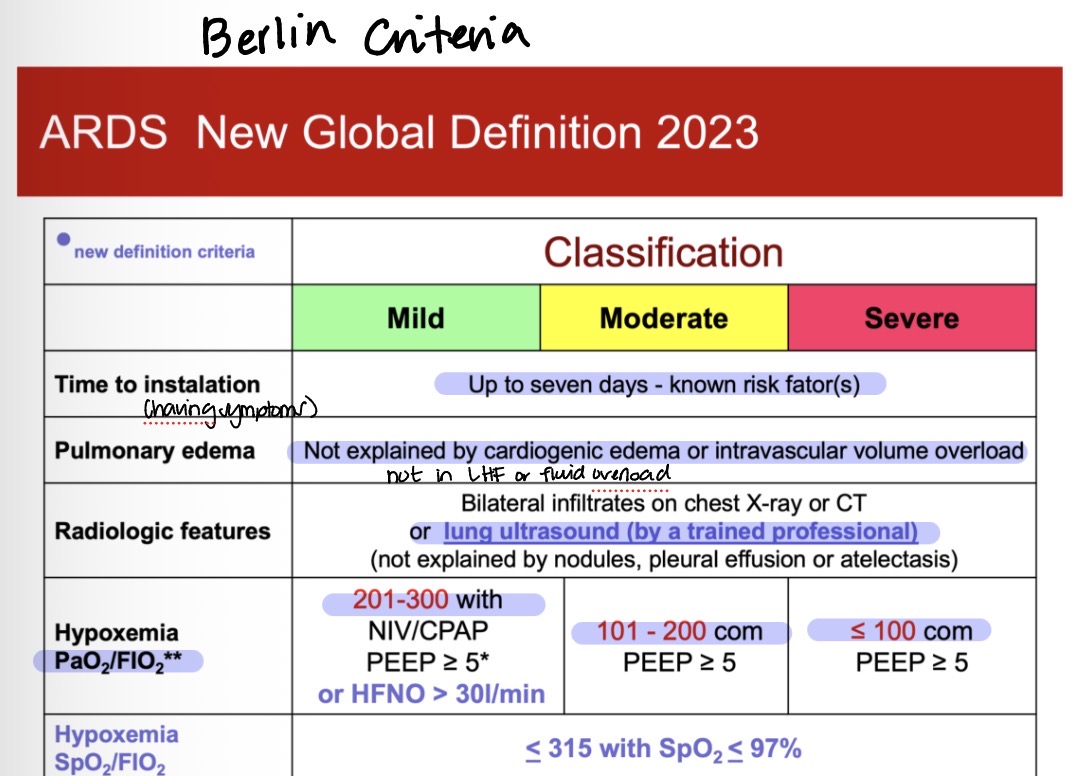Click the blue dot beside new definition criteria
The width and height of the screenshot is (1080, 776).
[x=64, y=239]
